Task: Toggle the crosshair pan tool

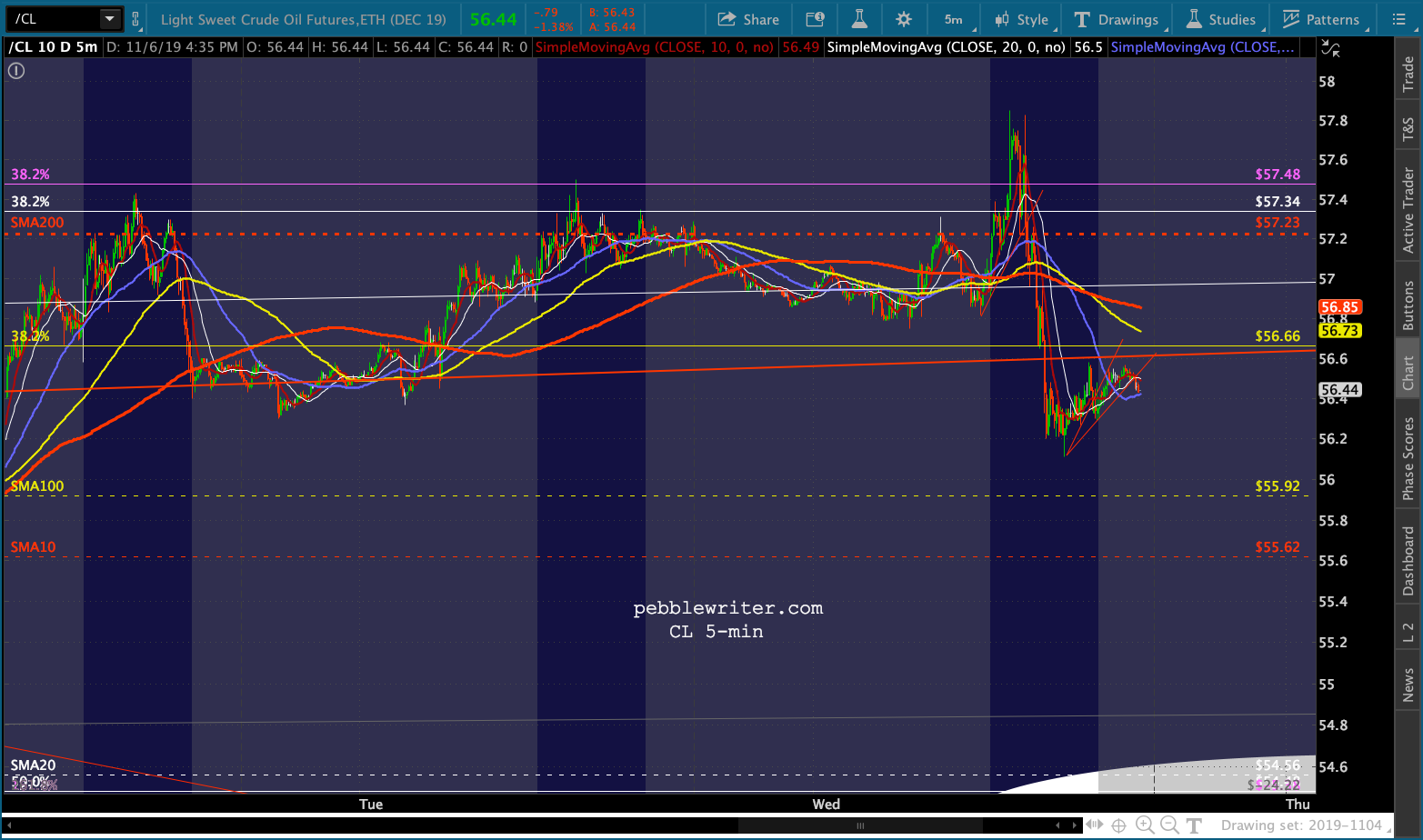Action: point(1118,825)
